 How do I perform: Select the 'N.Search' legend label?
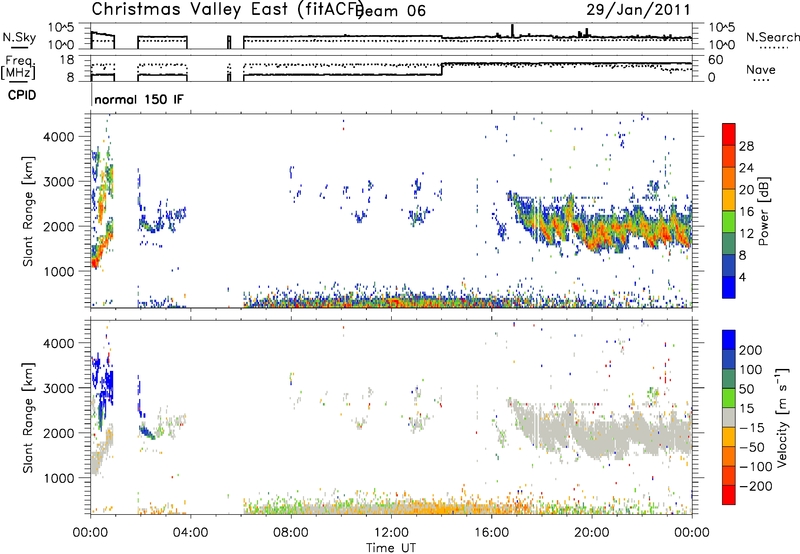tap(772, 37)
